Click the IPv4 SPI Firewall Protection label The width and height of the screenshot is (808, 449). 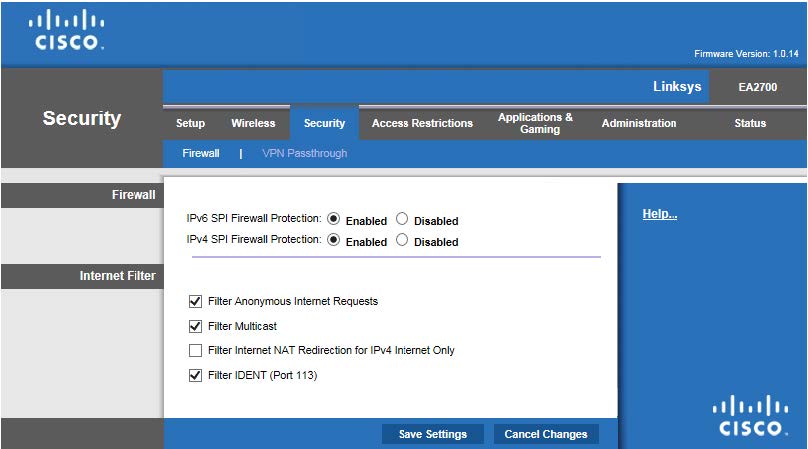coord(254,239)
